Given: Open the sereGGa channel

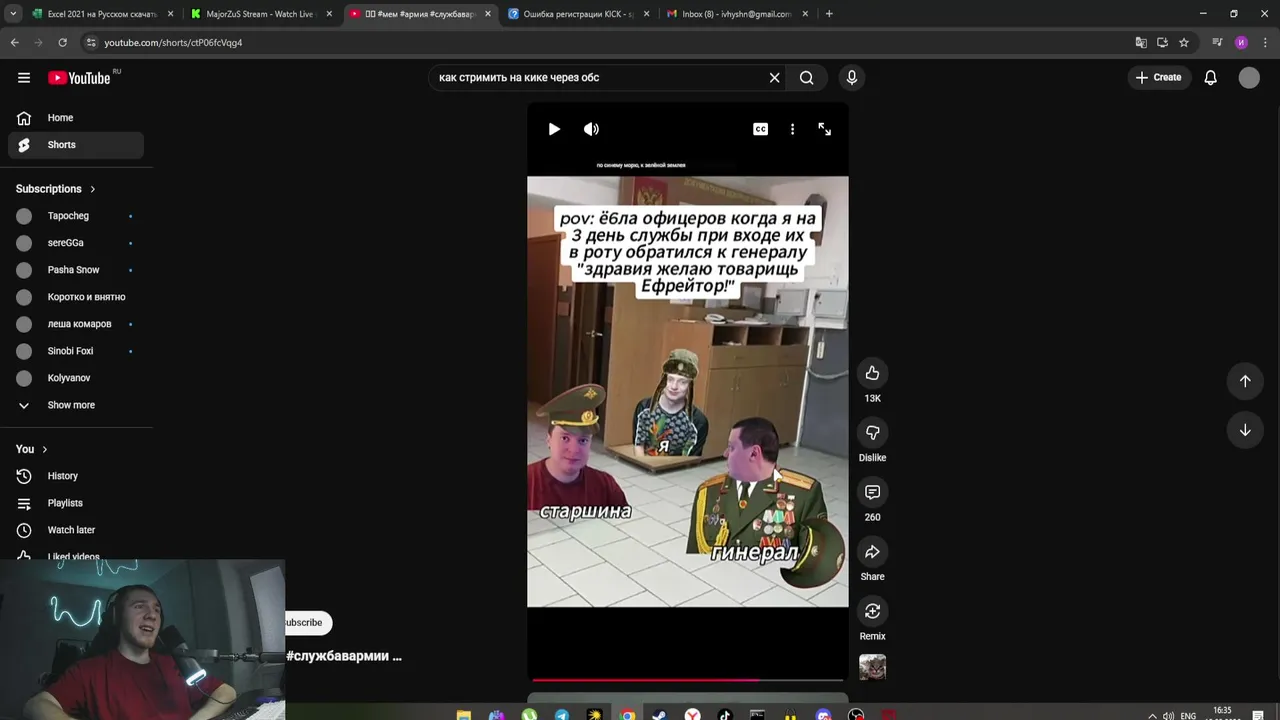Looking at the screenshot, I should [76, 243].
